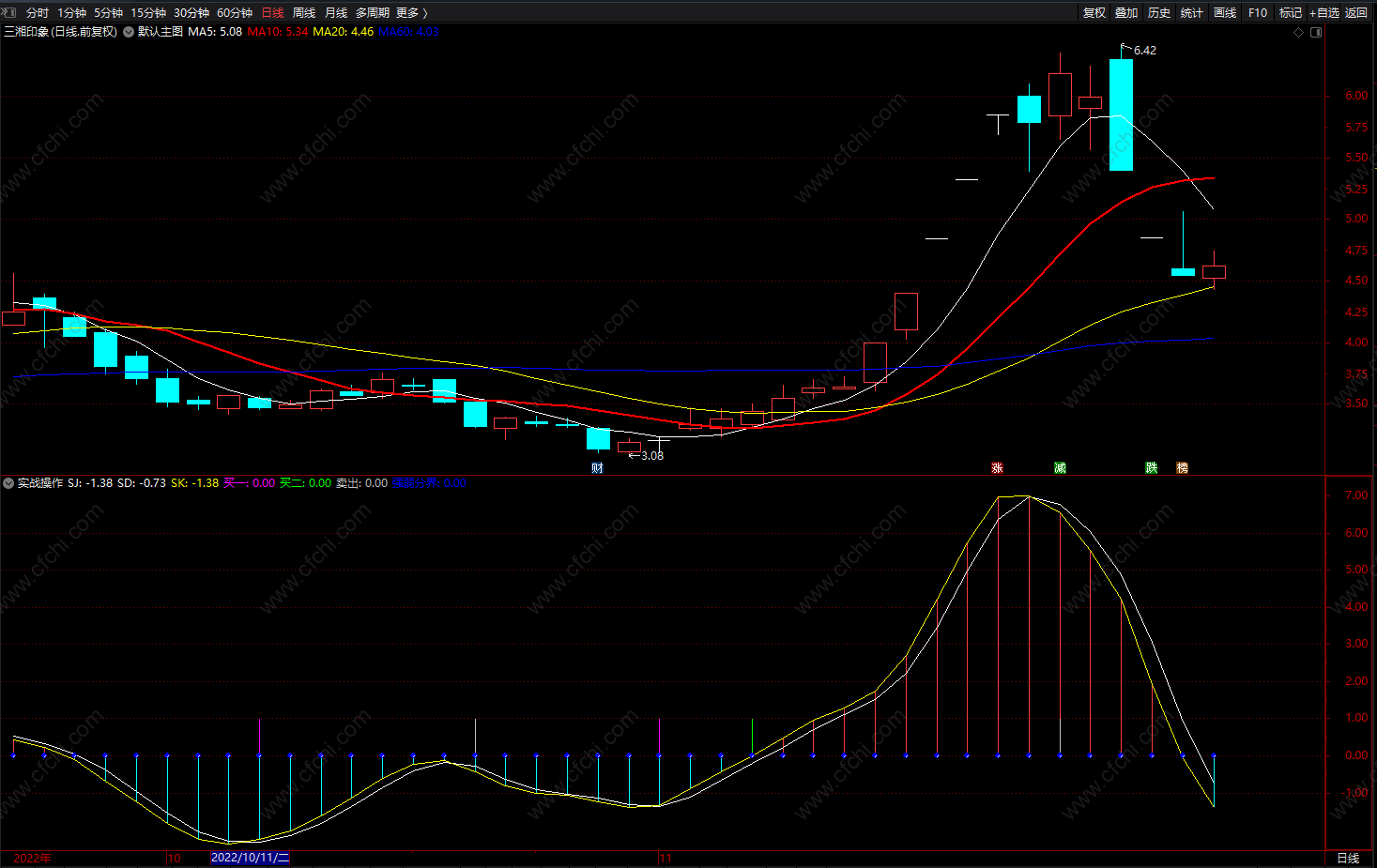
Task: Expand the 默认主图 indicator dropdown arrow
Action: coord(129,32)
